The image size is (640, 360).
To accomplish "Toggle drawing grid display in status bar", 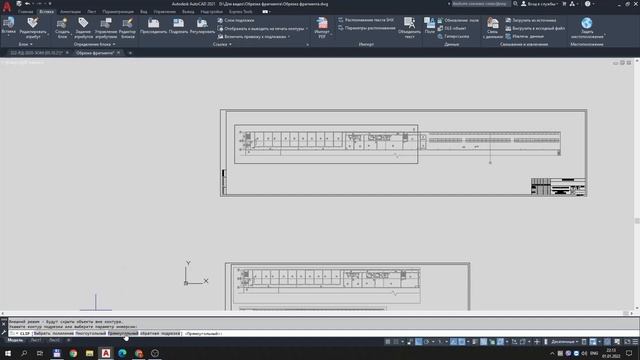I will click(x=388, y=342).
